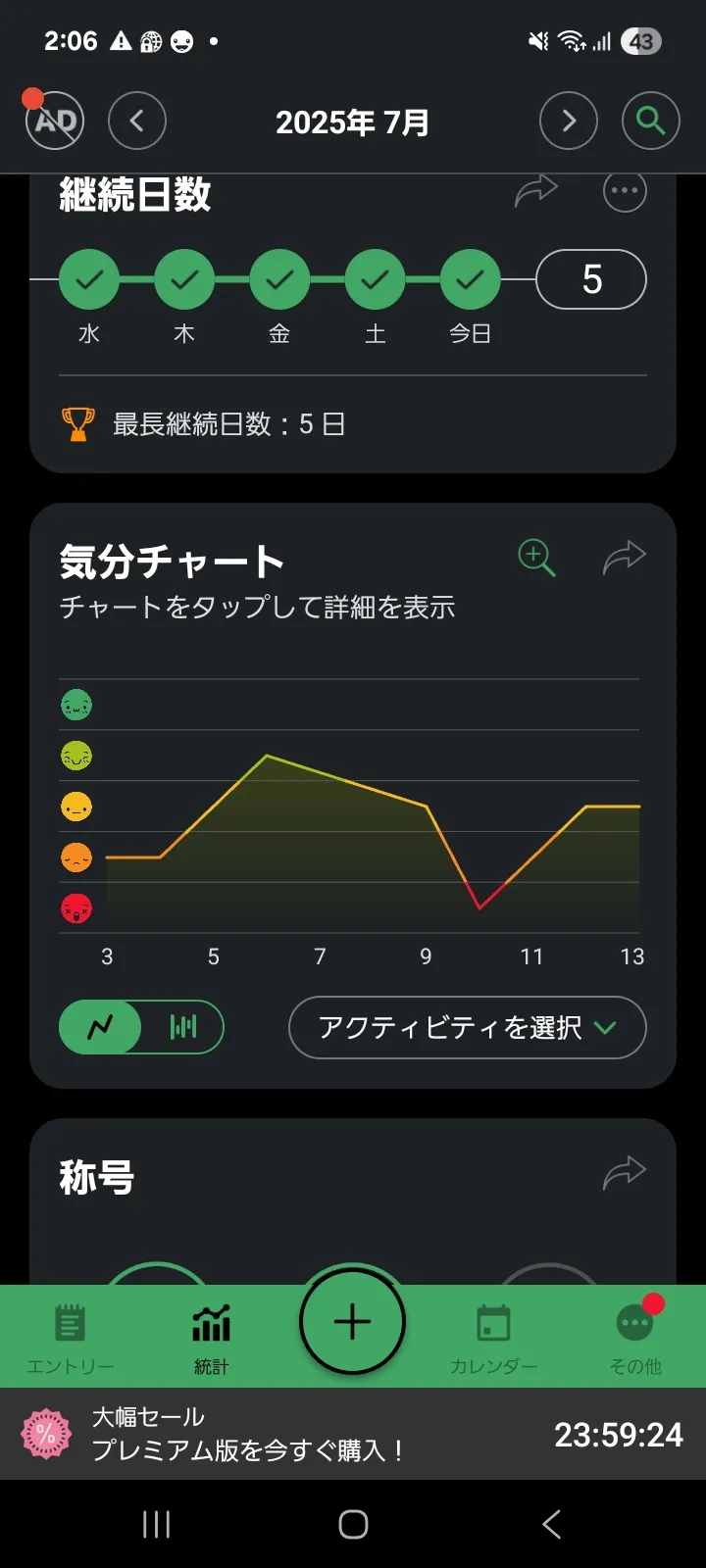Open search with the magnifier icon

click(650, 121)
